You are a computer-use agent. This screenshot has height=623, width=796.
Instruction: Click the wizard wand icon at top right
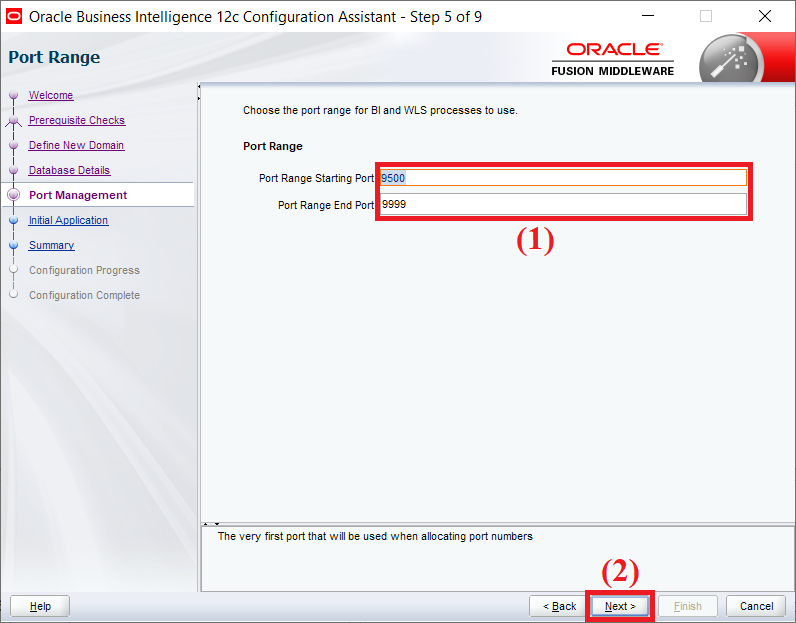tap(731, 60)
